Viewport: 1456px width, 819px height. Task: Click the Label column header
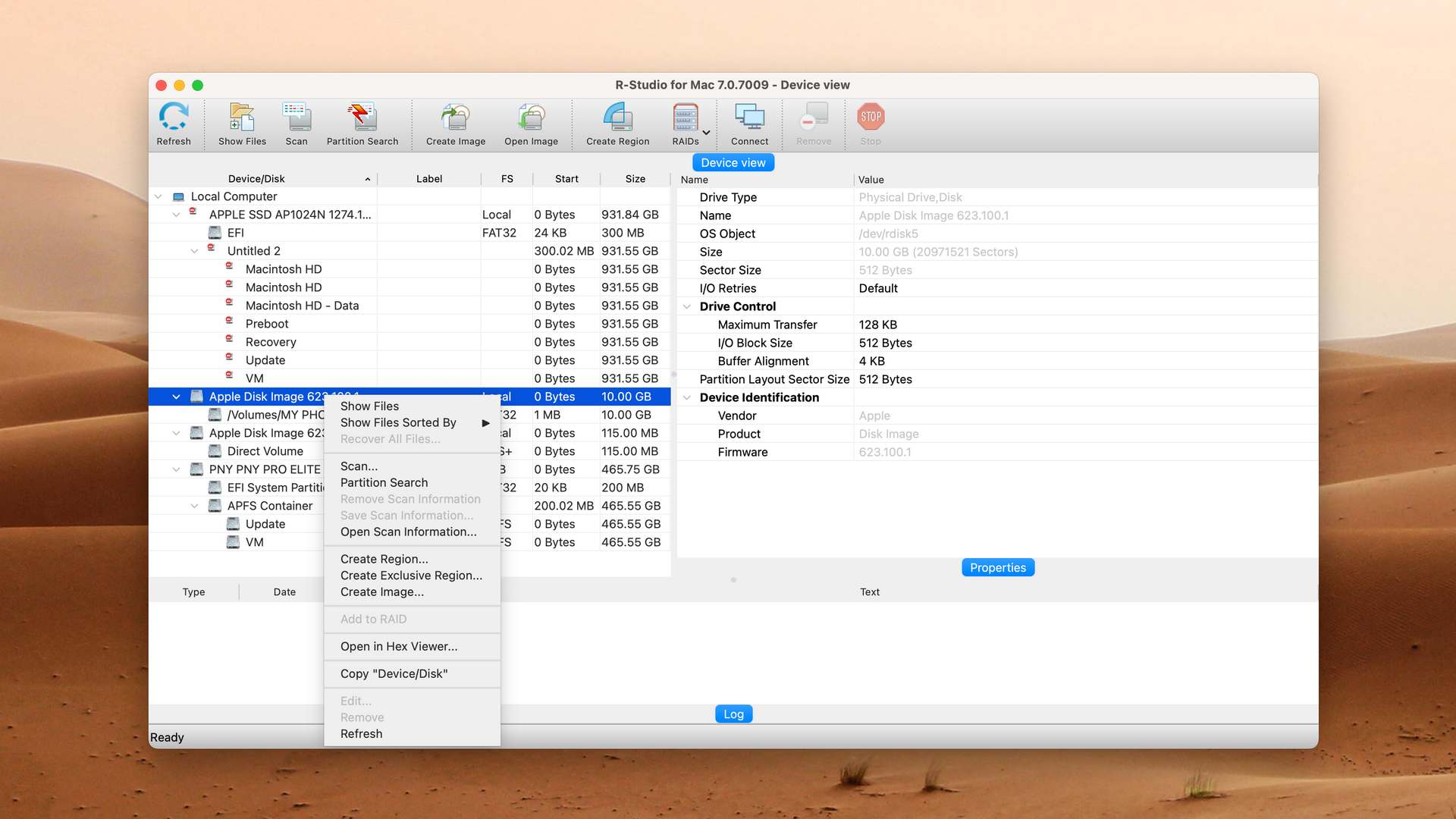(x=428, y=179)
